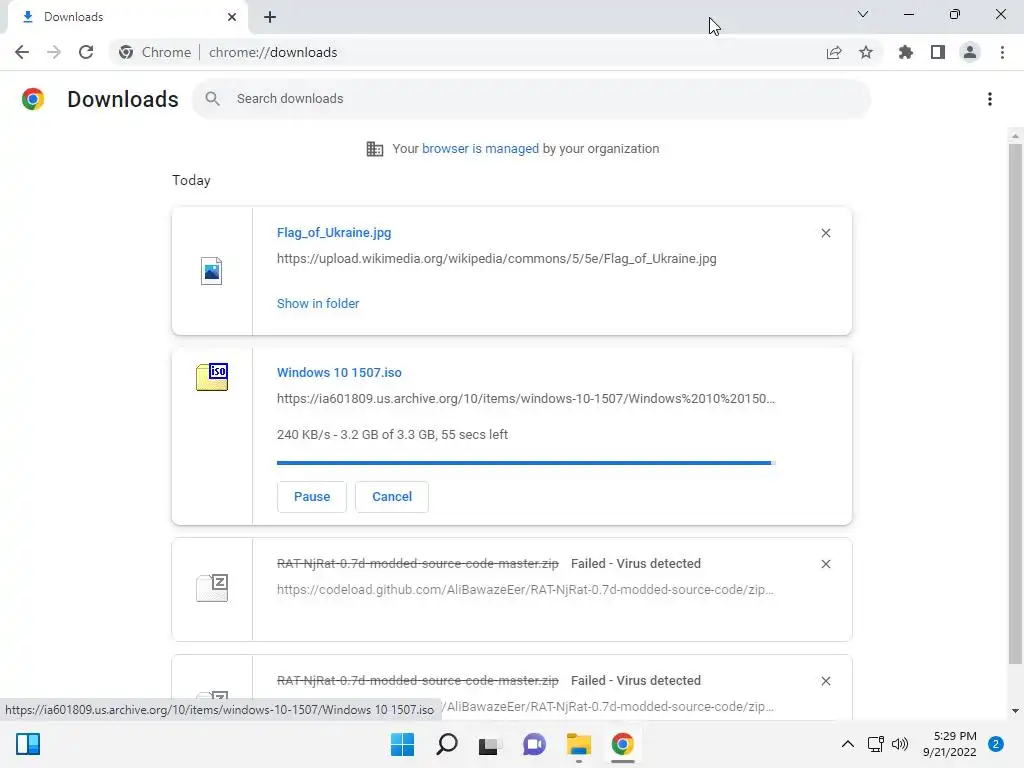1024x768 pixels.
Task: Remove Flag_of_Ukraine.jpg from the list
Action: point(825,233)
